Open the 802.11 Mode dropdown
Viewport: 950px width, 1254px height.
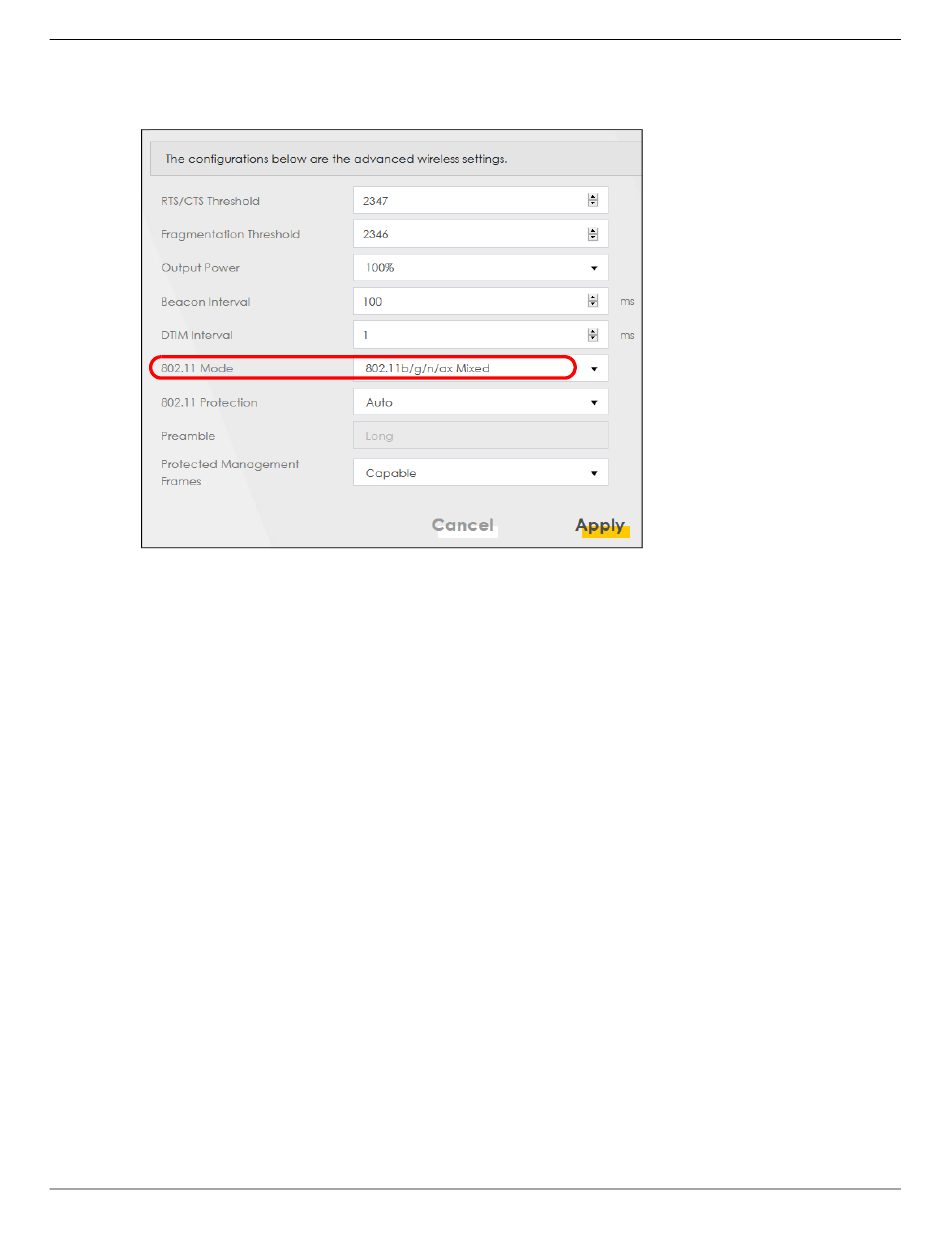[480, 368]
